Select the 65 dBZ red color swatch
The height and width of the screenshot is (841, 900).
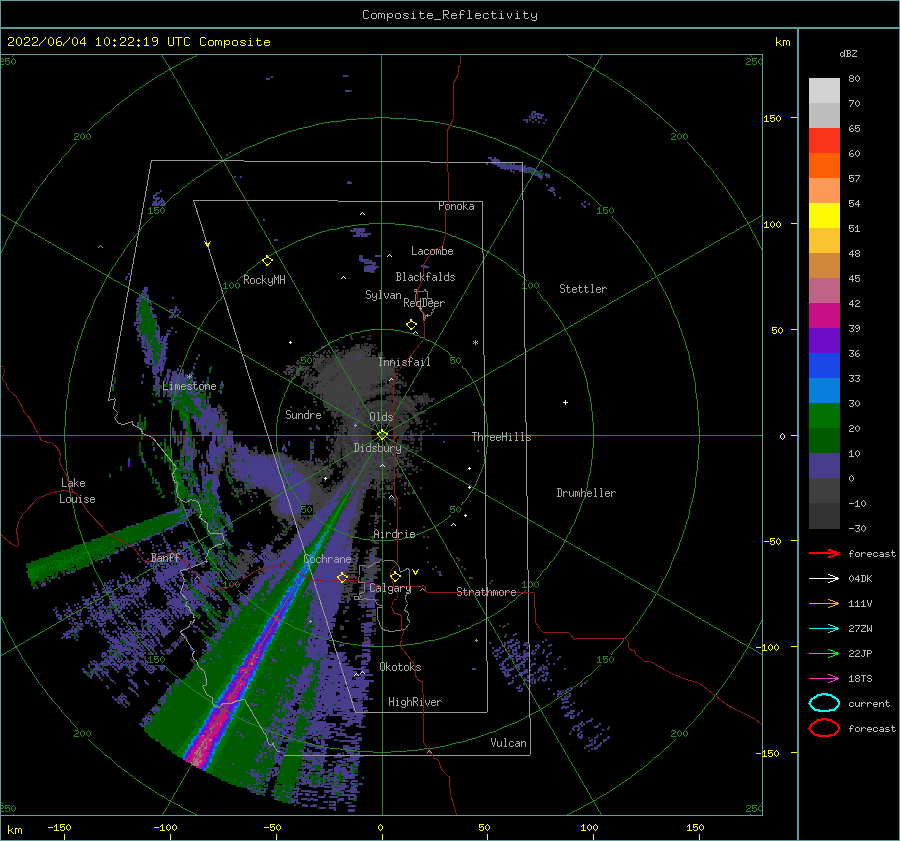tap(824, 141)
